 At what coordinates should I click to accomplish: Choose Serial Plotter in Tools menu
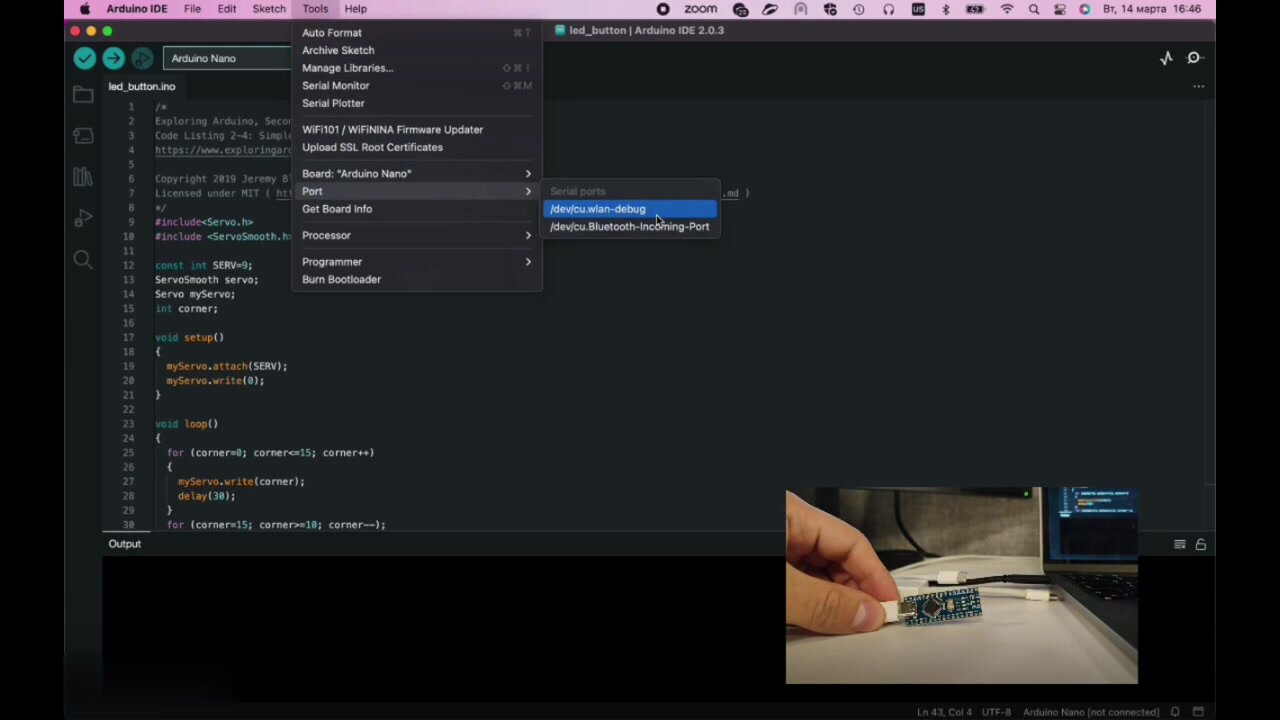[417, 103]
